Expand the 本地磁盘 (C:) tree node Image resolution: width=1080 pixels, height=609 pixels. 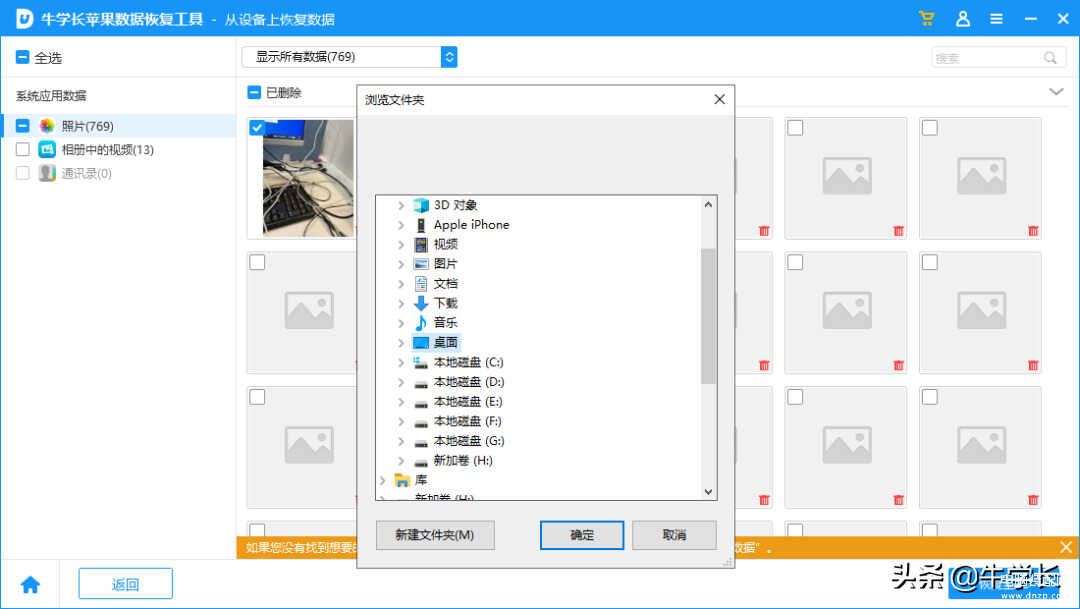point(401,362)
